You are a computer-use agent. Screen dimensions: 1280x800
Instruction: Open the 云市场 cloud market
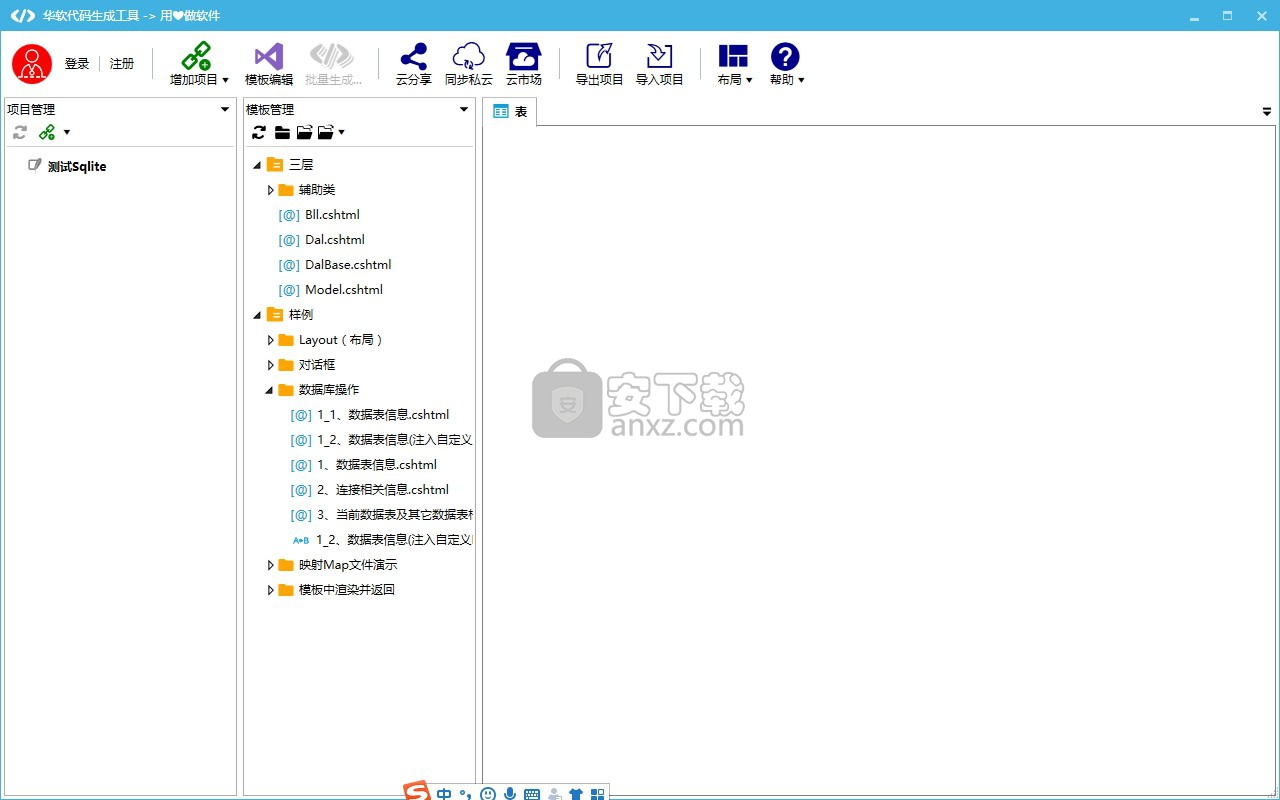tap(523, 57)
